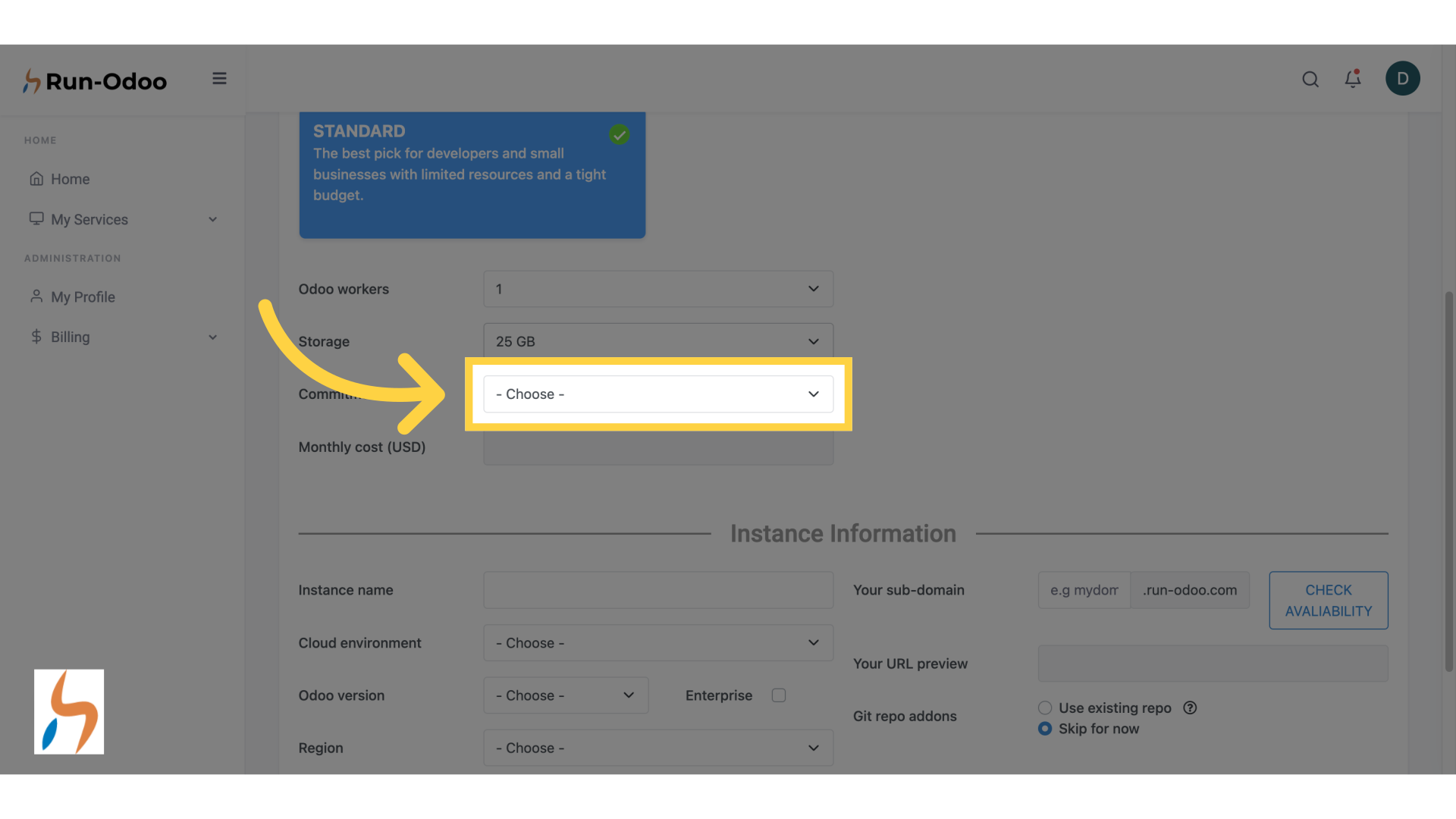Open the search icon in header
The image size is (1456, 819).
pyautogui.click(x=1310, y=79)
